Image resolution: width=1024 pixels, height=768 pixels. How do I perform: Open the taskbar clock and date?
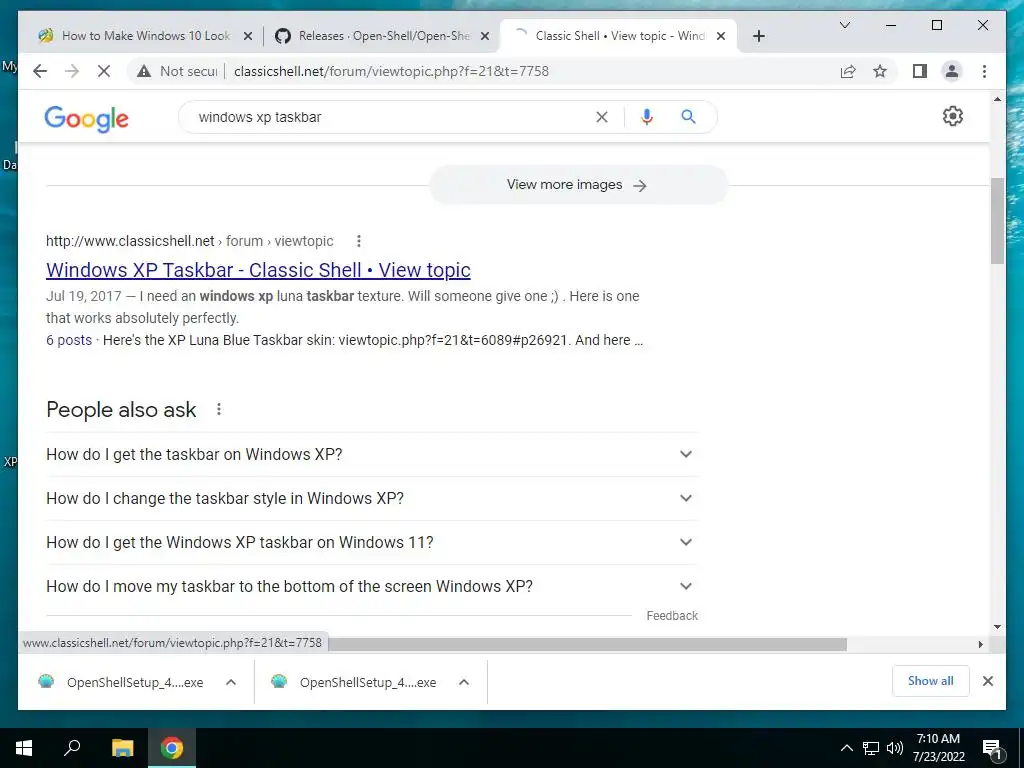(x=938, y=748)
